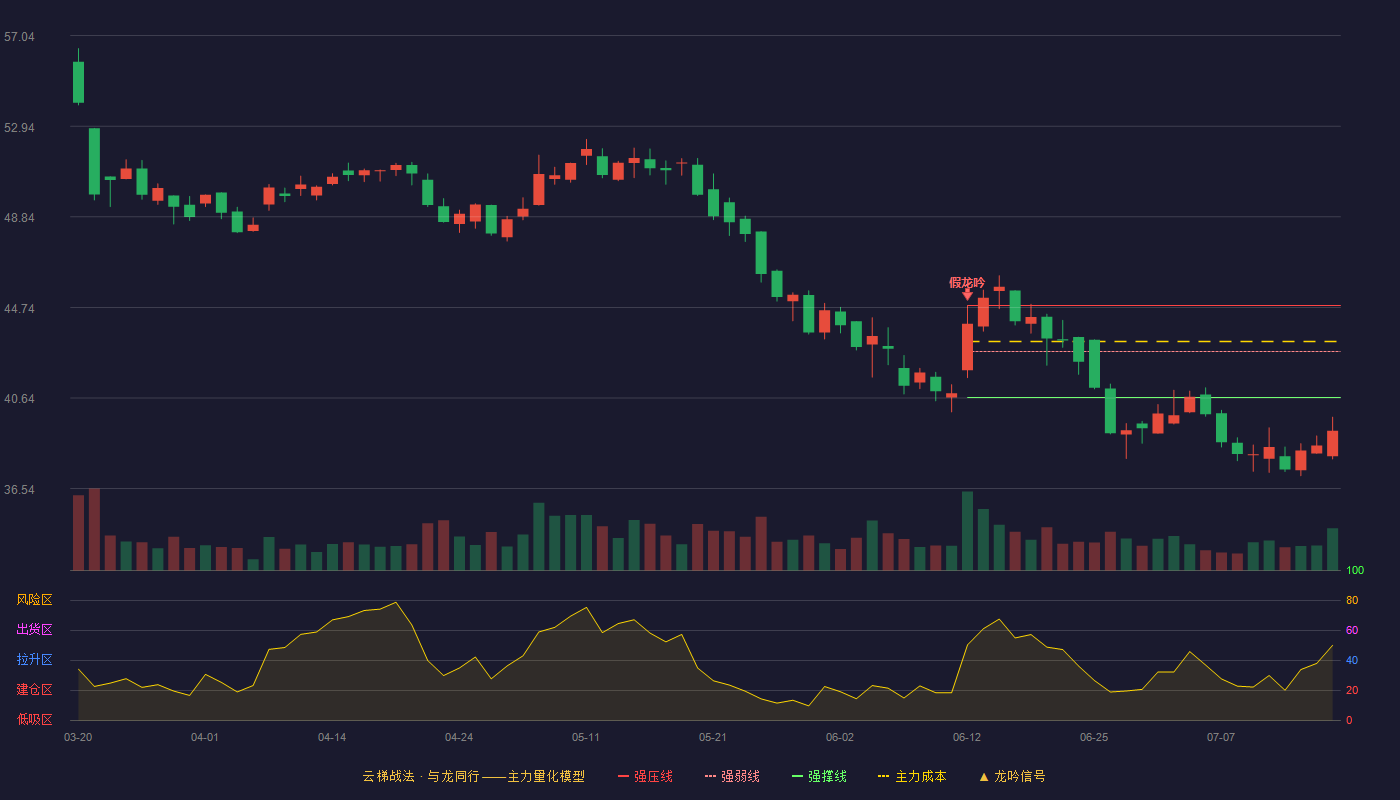
Task: Click the 36.54 price axis label
Action: [19, 490]
